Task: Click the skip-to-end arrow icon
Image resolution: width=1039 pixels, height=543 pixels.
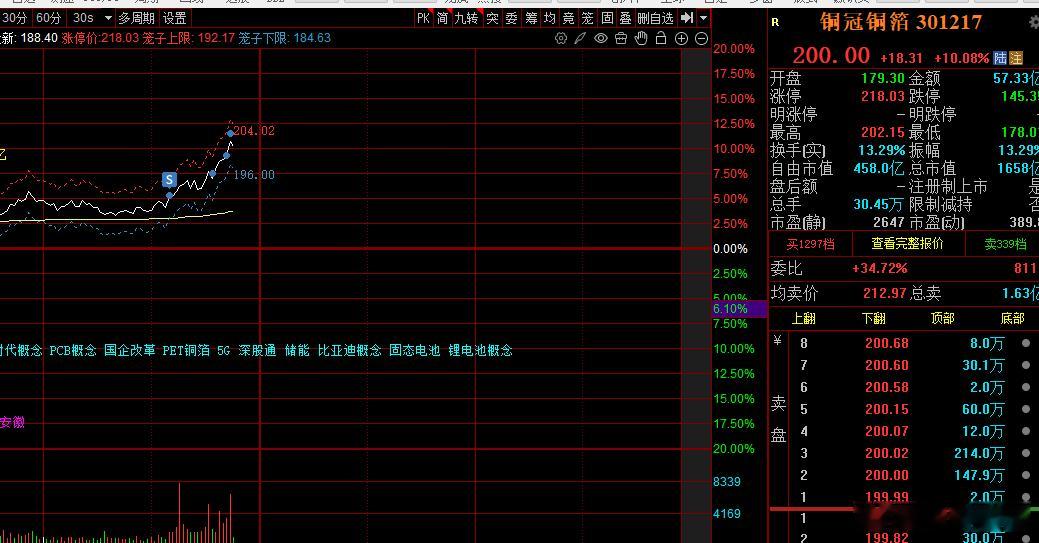Action: [687, 18]
